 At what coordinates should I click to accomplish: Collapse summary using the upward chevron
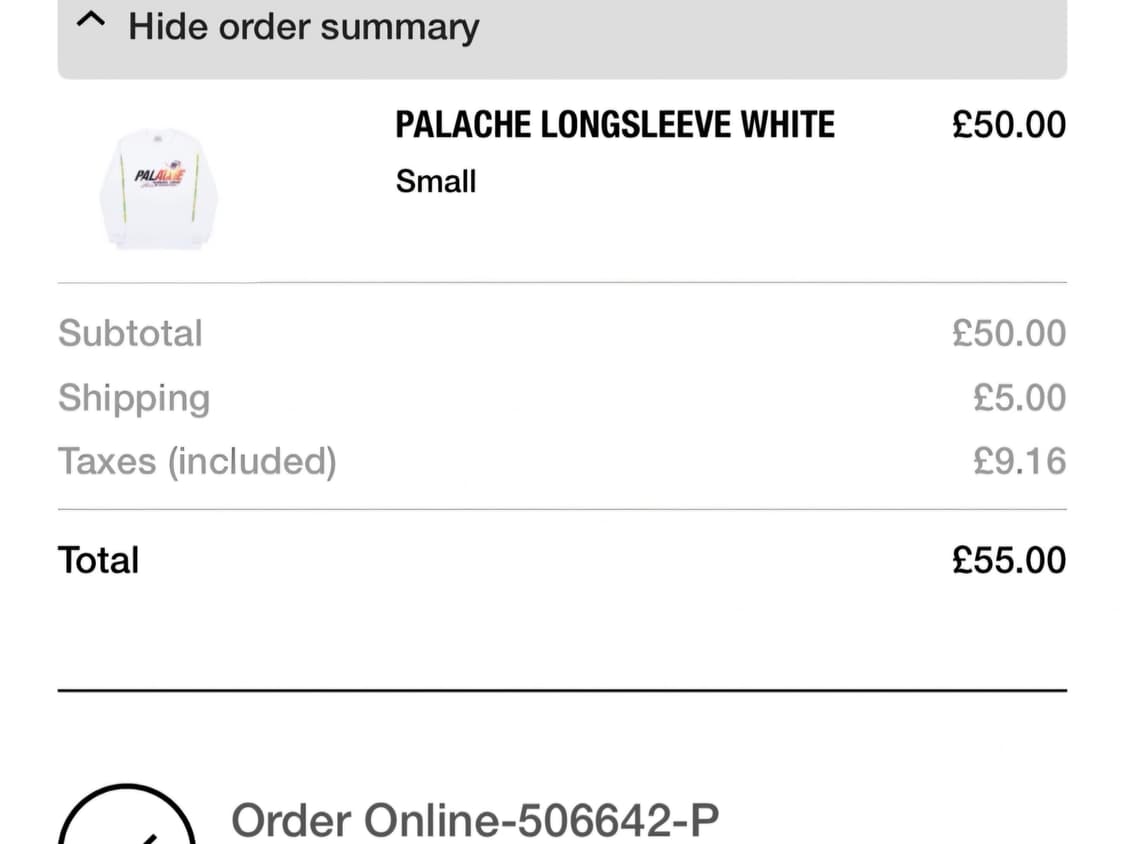(91, 22)
